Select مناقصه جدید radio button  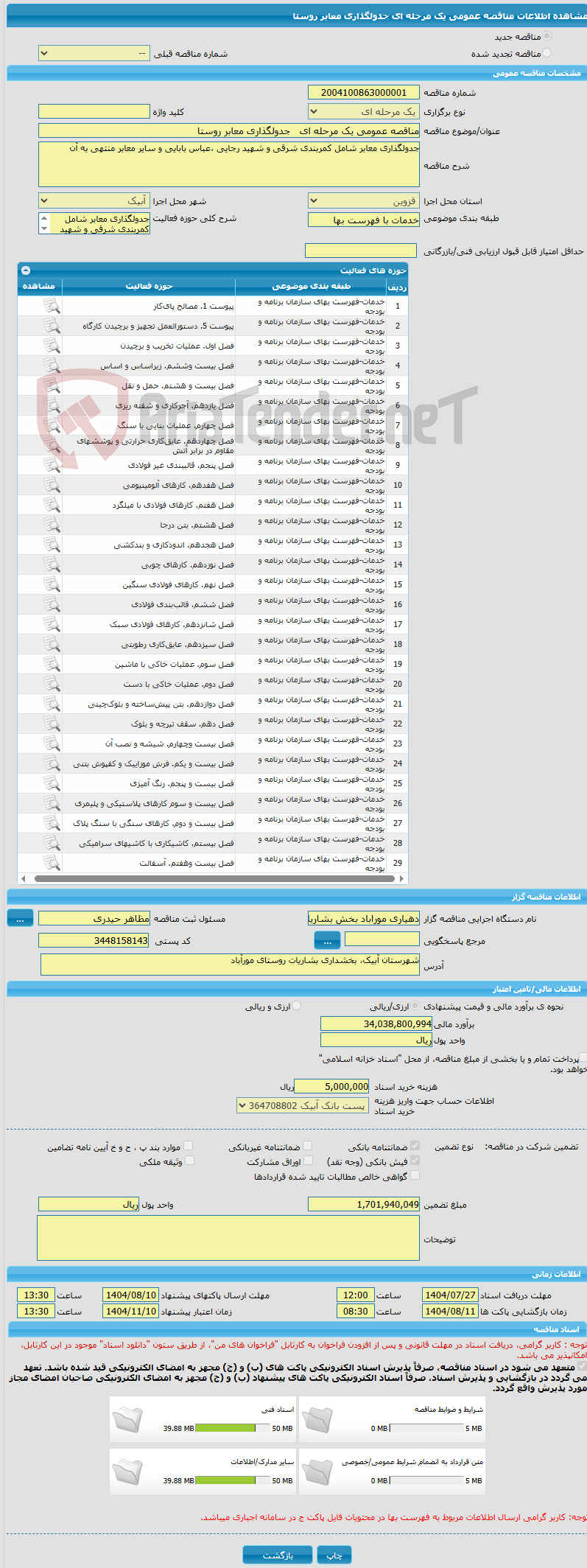coord(546,36)
